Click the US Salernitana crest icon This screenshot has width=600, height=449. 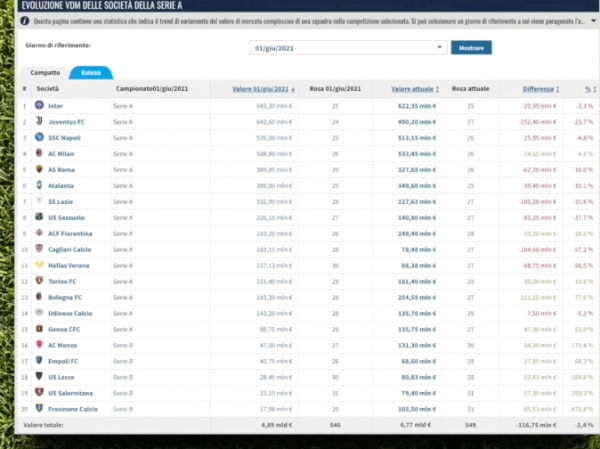(x=39, y=392)
